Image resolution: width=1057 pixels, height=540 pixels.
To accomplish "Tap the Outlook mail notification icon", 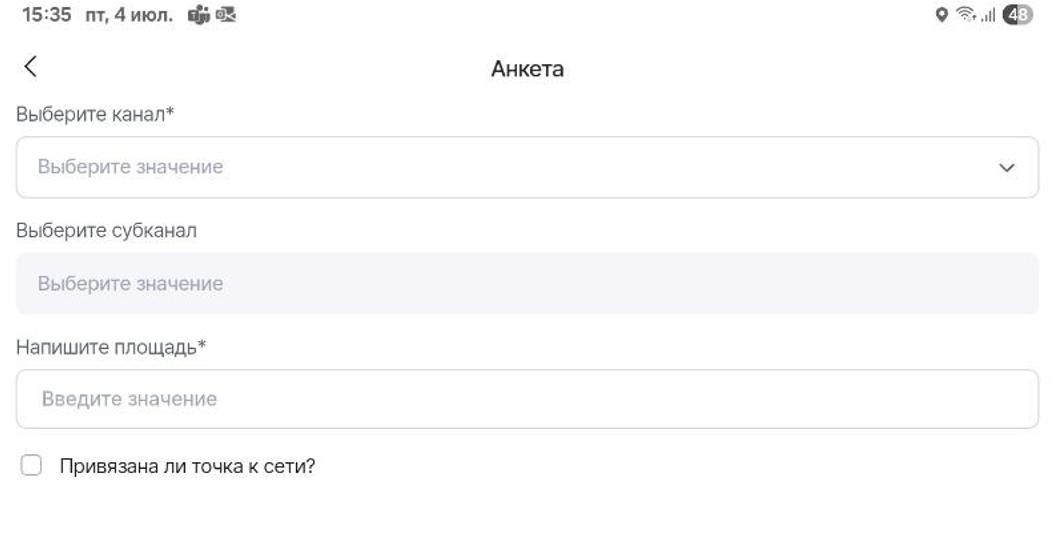I will 226,15.
